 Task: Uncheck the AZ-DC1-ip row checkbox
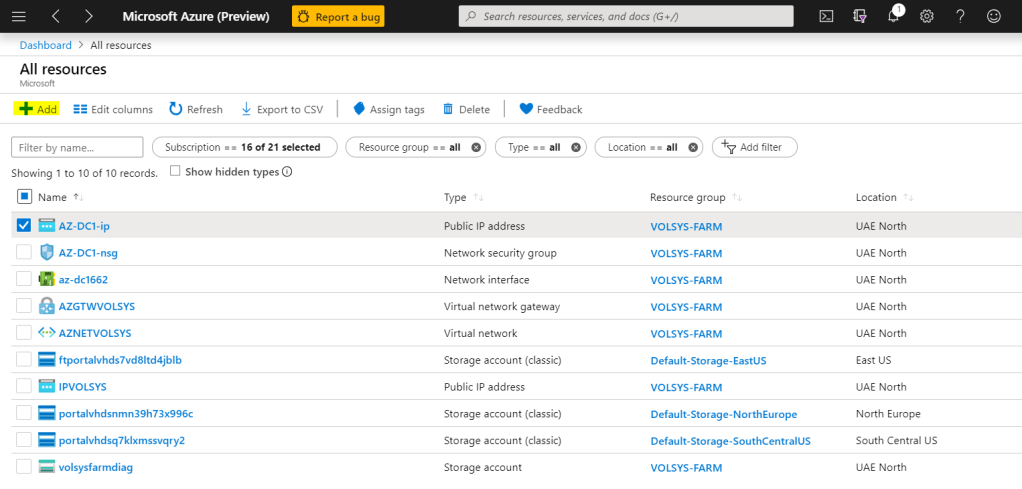pos(24,226)
